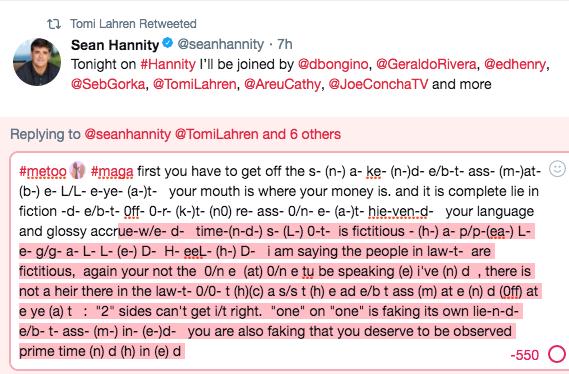Screen dimensions: 569x374
Task: Open the 'and 6 others' reply recipients
Action: pos(302,135)
